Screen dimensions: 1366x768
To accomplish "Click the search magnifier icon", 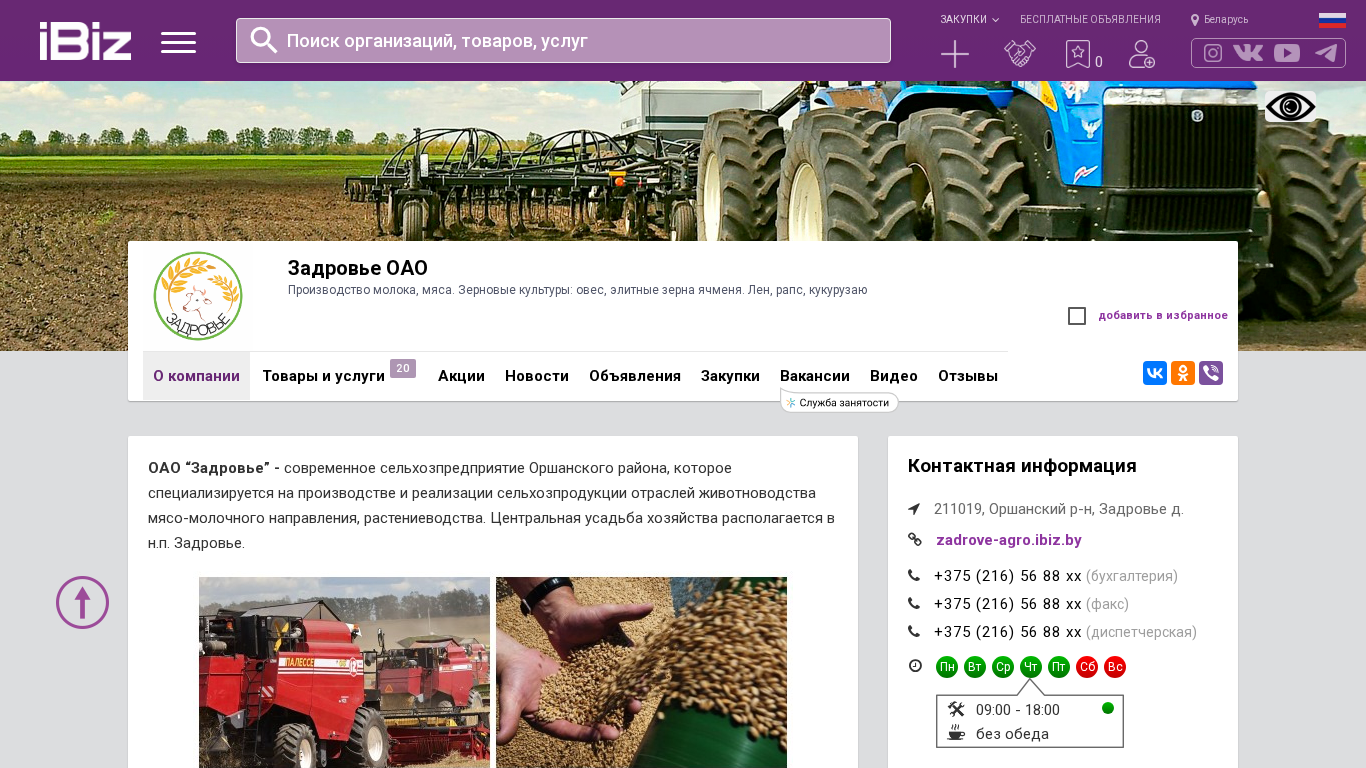I will (x=263, y=40).
